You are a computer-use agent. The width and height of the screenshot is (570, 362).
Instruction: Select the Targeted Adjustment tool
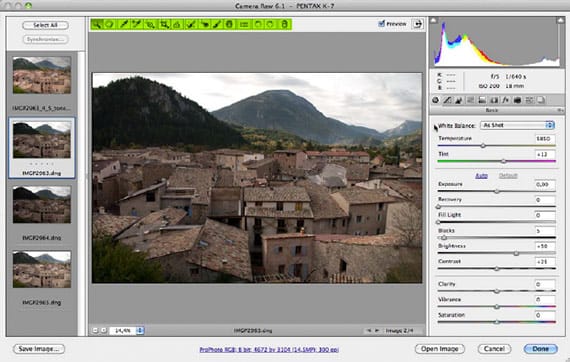[x=150, y=24]
